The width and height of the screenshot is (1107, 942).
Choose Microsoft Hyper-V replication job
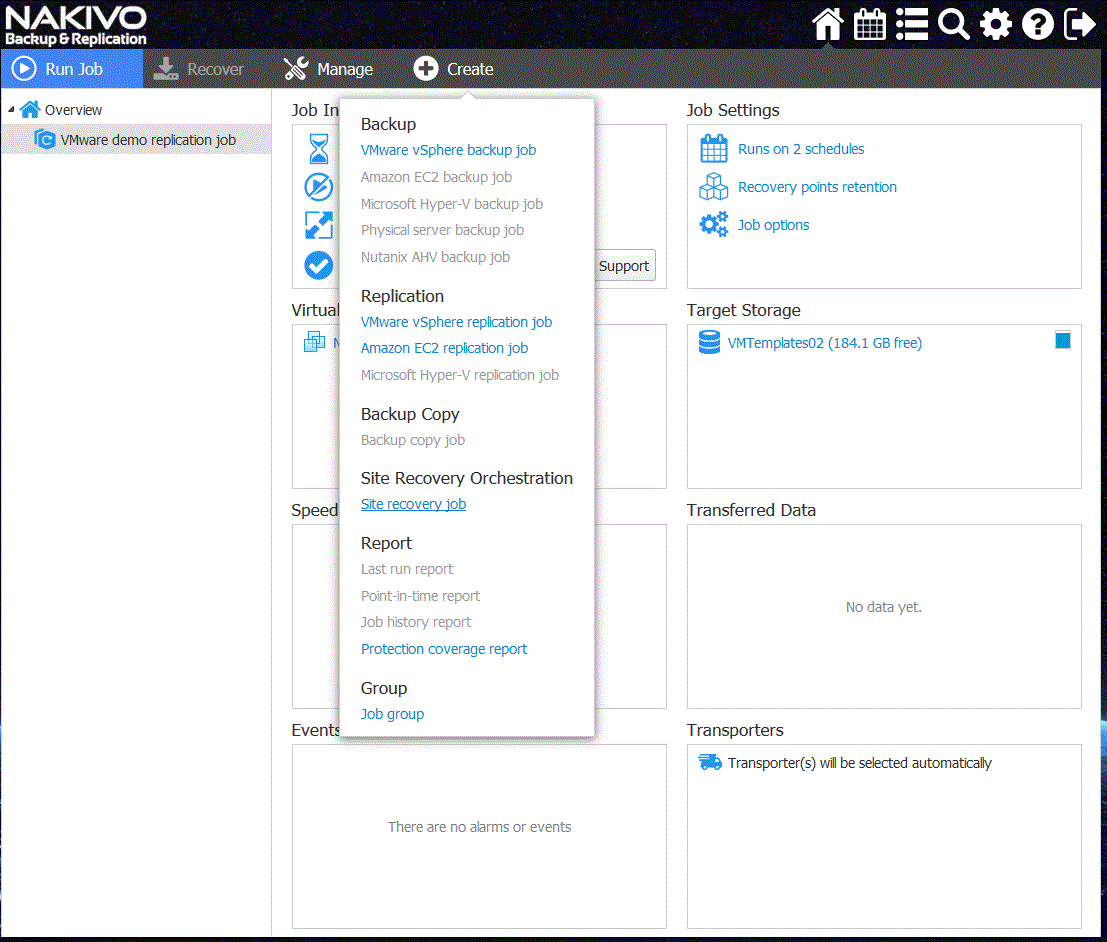click(460, 374)
